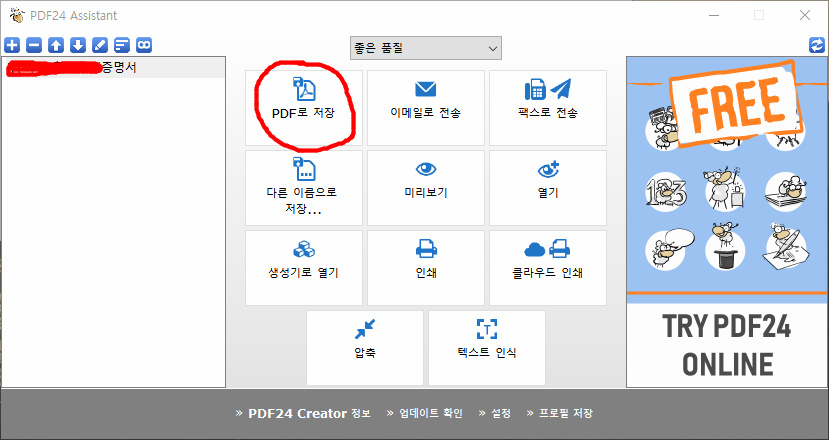Click the lines properties icon in toolbar
The image size is (829, 440).
[x=122, y=45]
